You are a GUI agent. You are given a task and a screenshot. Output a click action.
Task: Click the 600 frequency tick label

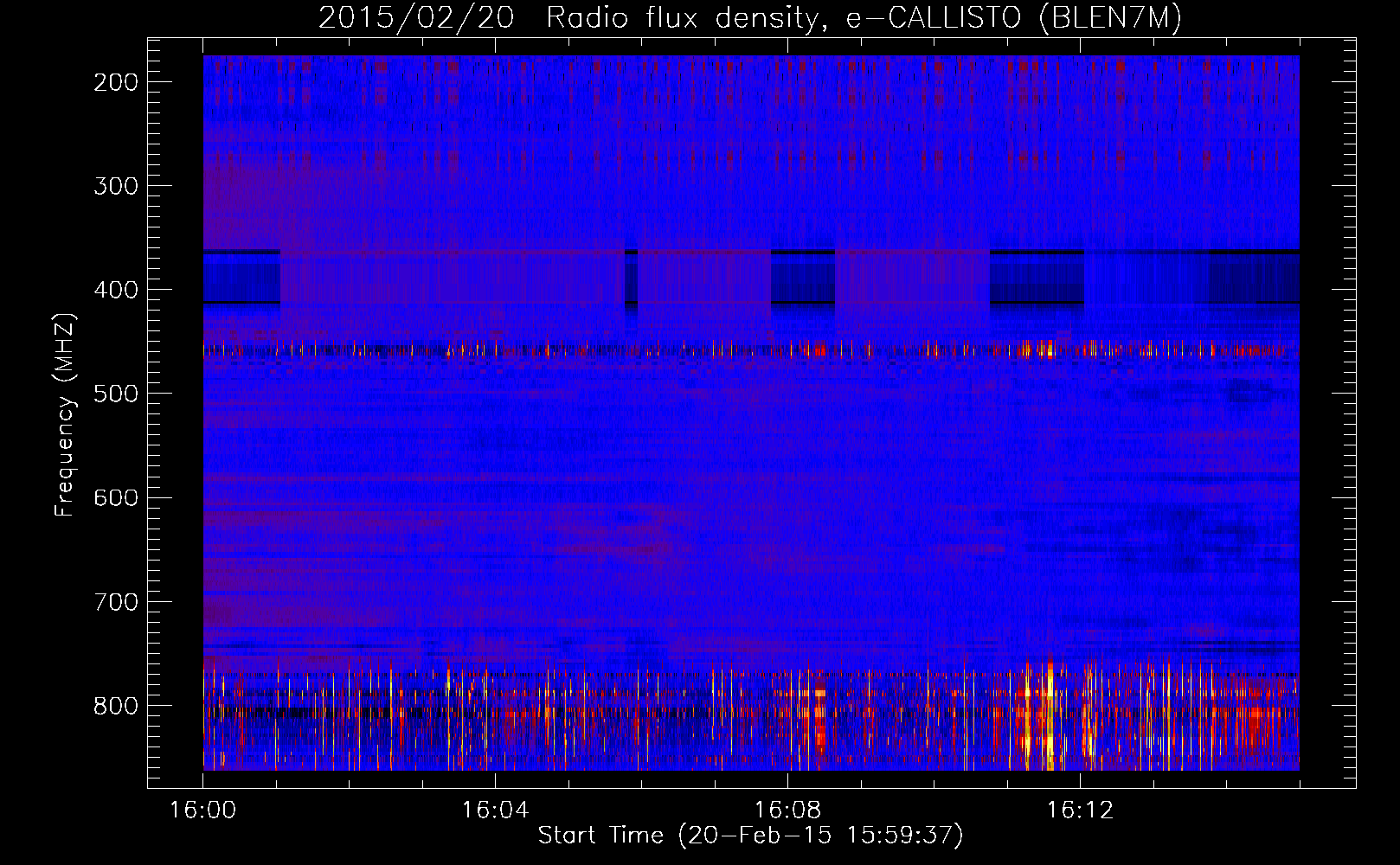tap(116, 497)
